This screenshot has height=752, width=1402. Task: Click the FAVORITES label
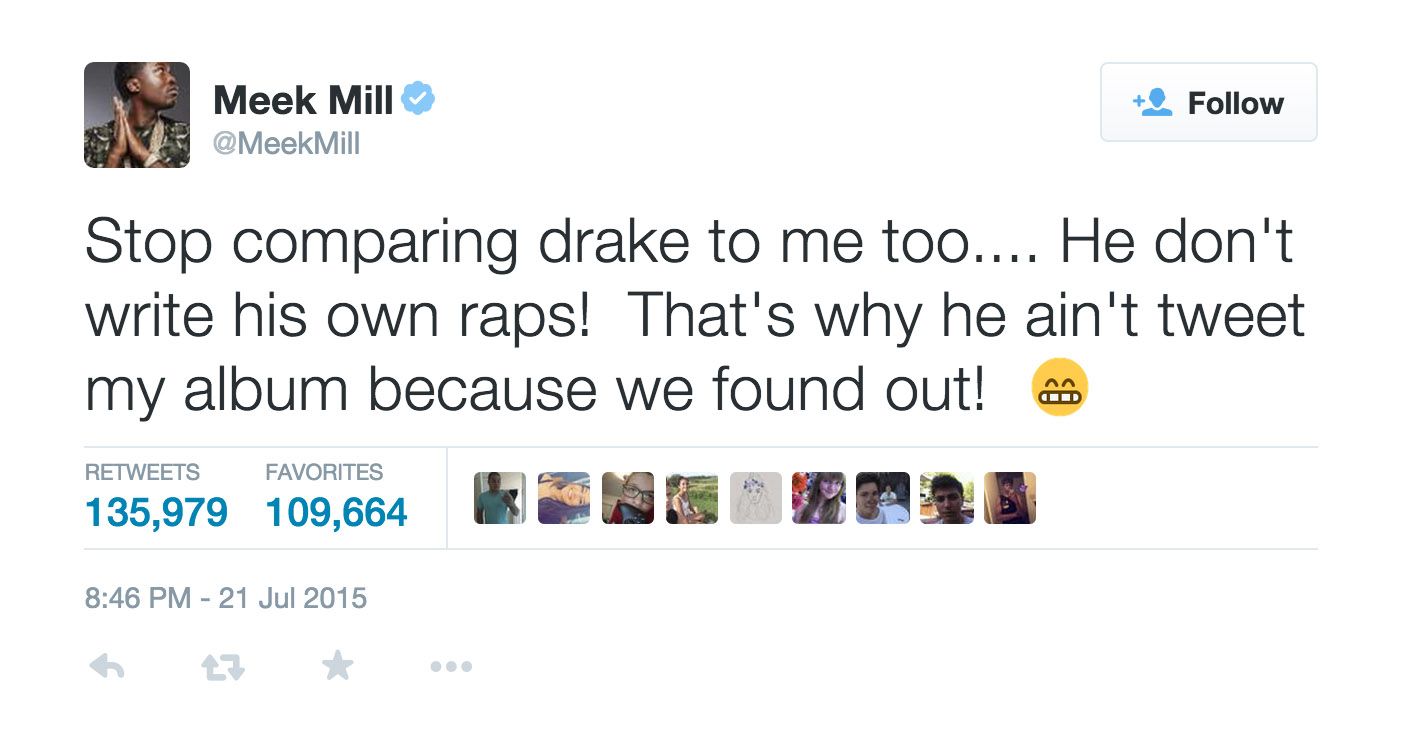[x=324, y=472]
